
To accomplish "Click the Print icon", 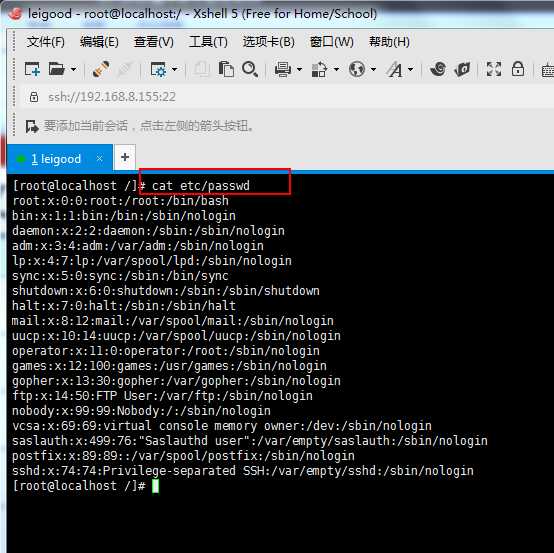I will tap(283, 69).
